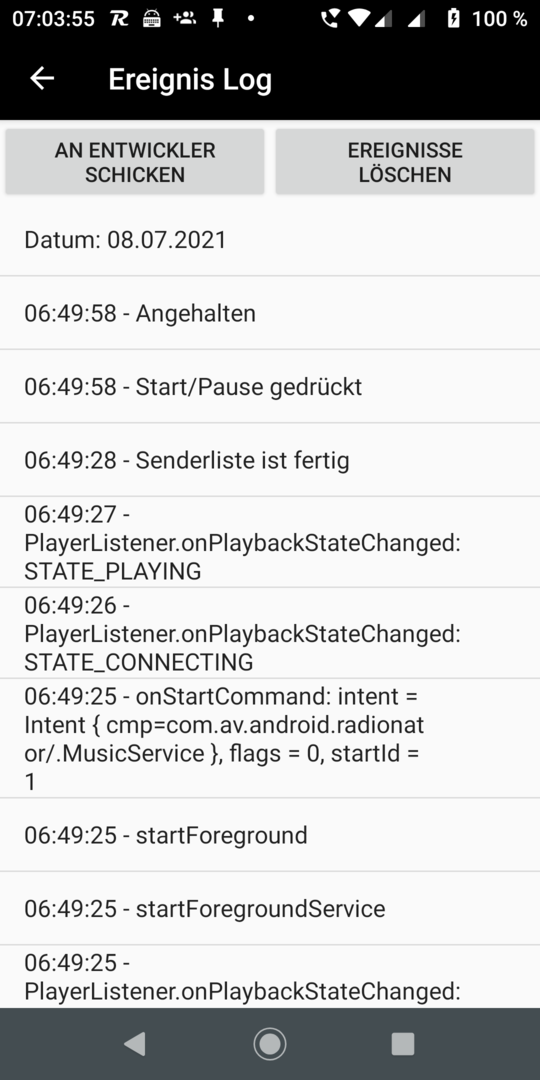Image resolution: width=540 pixels, height=1080 pixels.
Task: Select the 06:49:58 Angehalten log entry
Action: point(270,313)
